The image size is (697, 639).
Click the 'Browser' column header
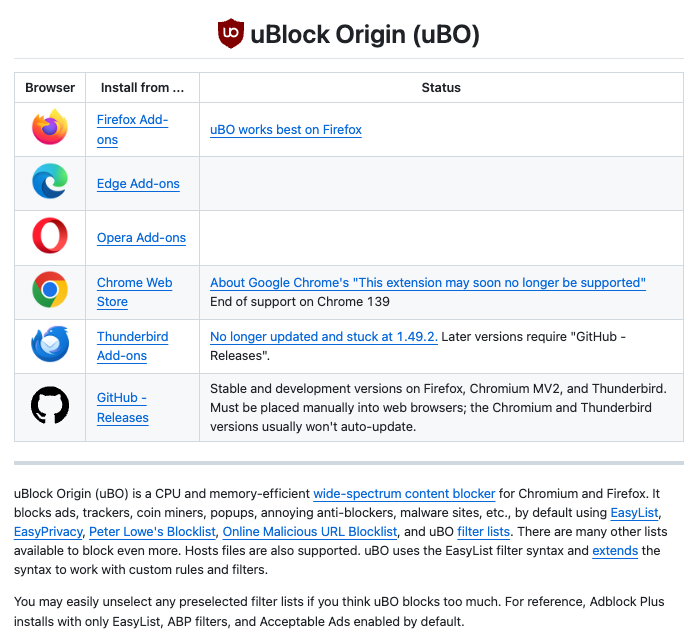pyautogui.click(x=50, y=88)
